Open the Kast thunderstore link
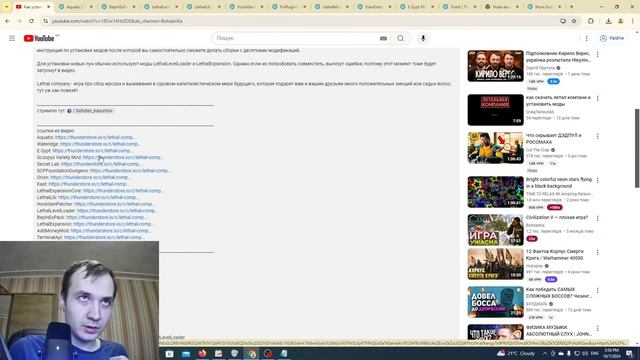 89,184
